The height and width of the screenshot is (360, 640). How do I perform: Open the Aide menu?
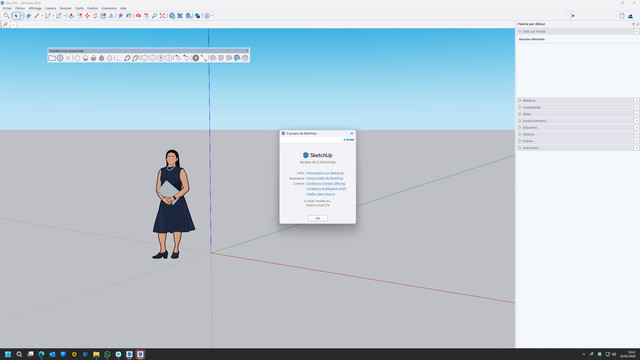pos(123,8)
